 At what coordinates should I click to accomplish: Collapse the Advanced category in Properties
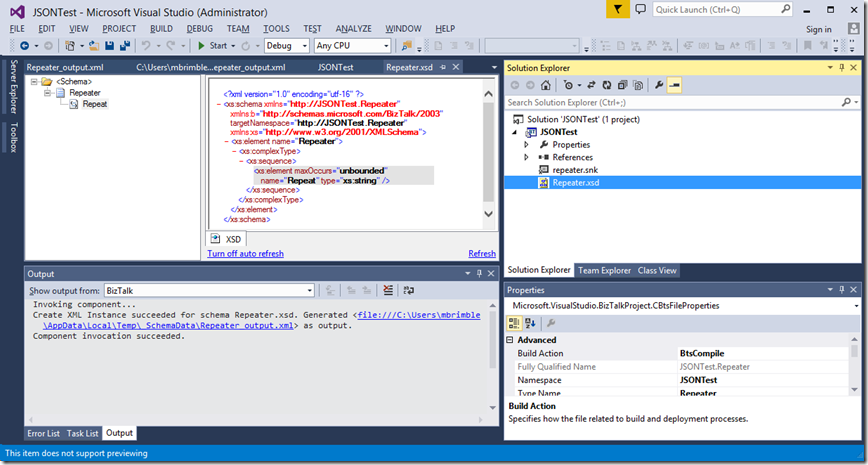coord(510,340)
